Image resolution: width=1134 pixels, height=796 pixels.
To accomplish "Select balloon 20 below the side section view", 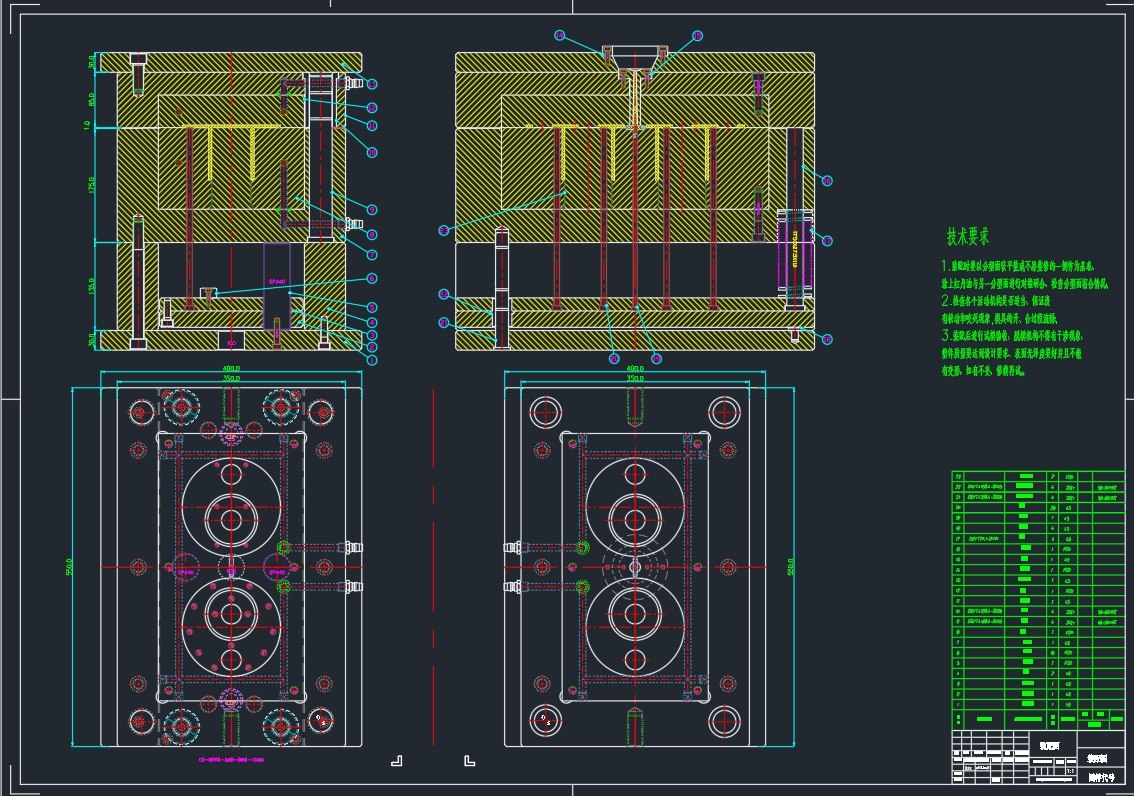I will (x=614, y=359).
